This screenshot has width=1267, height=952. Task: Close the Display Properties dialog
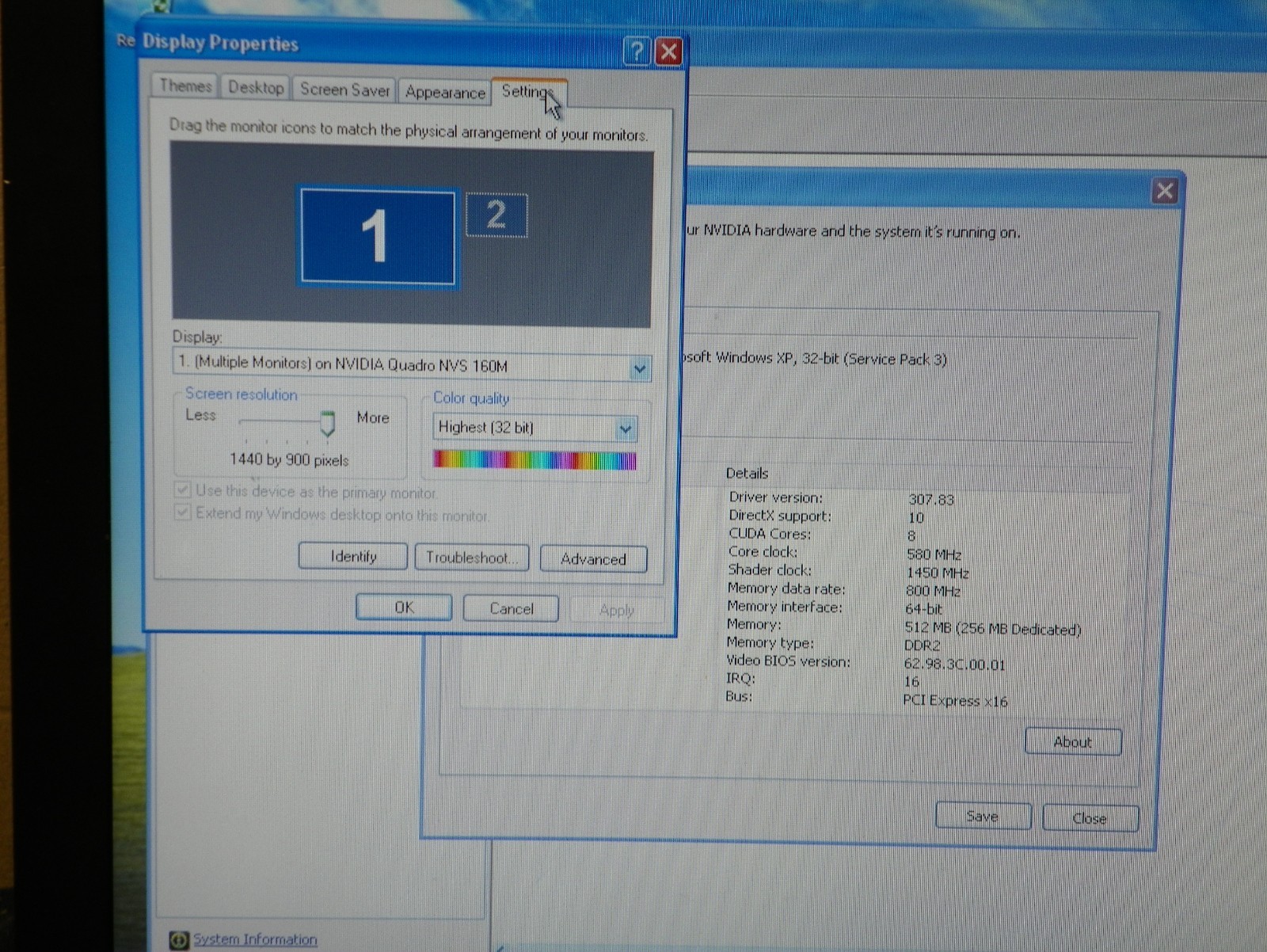point(669,51)
